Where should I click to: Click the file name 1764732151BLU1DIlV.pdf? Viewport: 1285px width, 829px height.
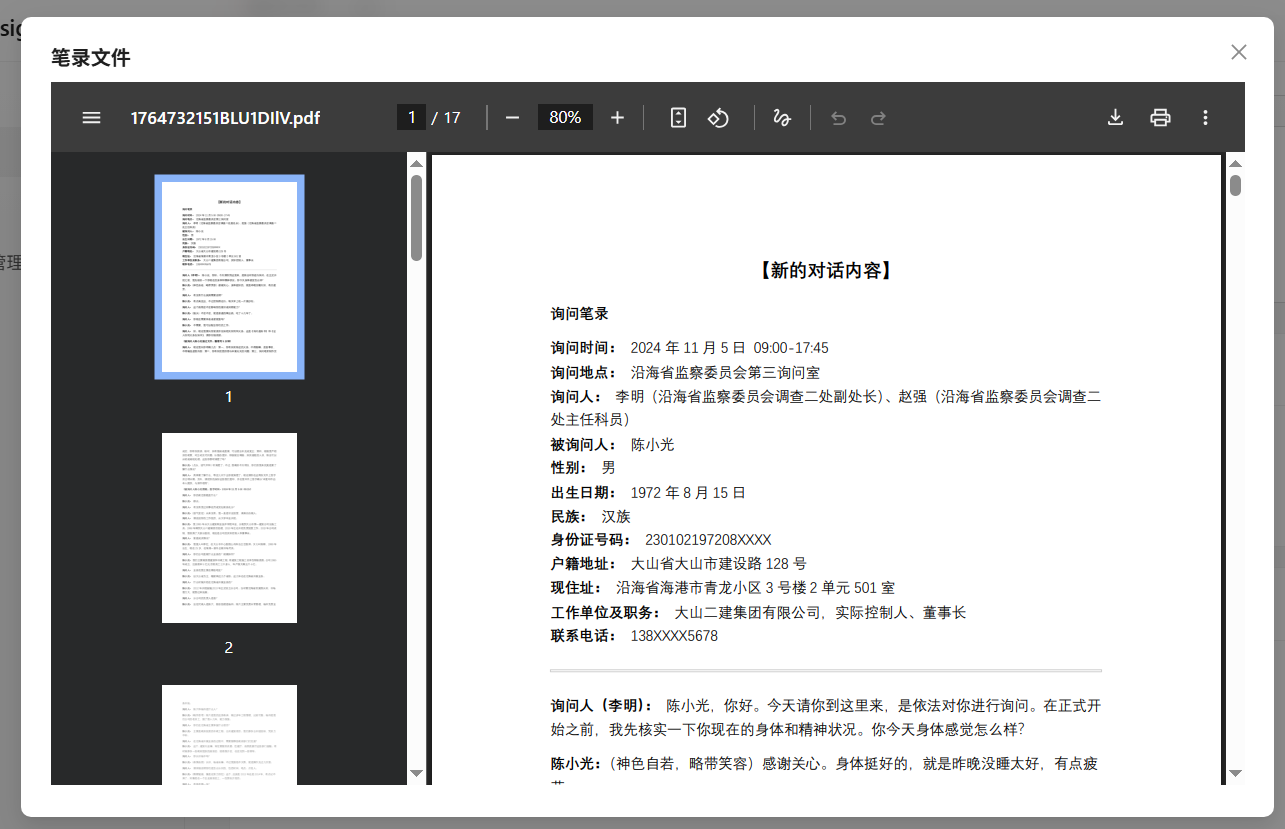tap(225, 118)
